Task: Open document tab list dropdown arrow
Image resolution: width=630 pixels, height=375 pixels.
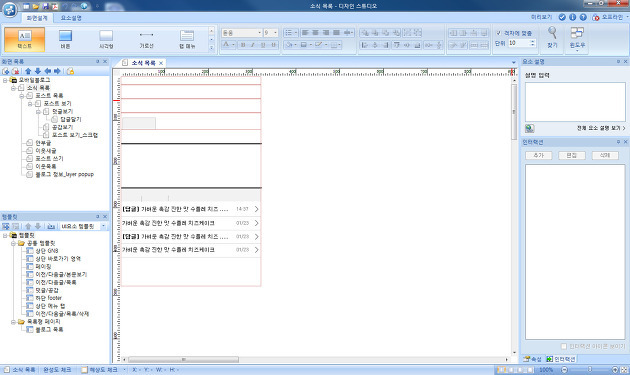Action: click(x=513, y=63)
